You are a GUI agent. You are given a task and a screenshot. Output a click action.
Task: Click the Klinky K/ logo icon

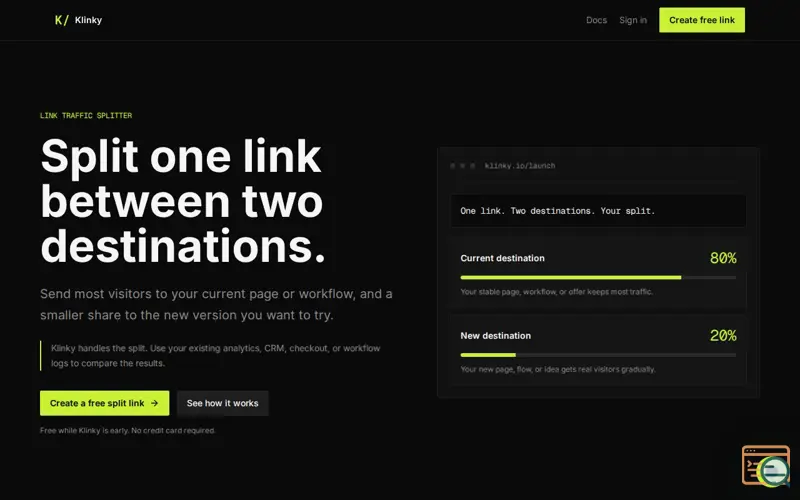click(62, 20)
